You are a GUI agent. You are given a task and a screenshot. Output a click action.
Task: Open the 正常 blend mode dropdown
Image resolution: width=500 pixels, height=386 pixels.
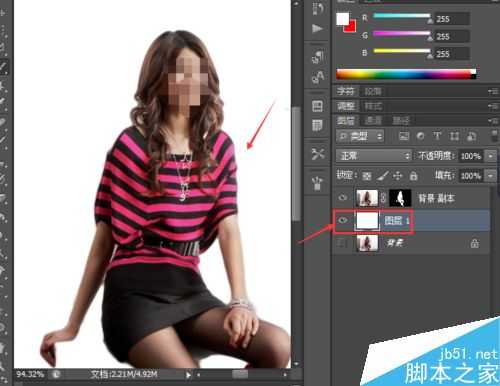click(x=374, y=156)
